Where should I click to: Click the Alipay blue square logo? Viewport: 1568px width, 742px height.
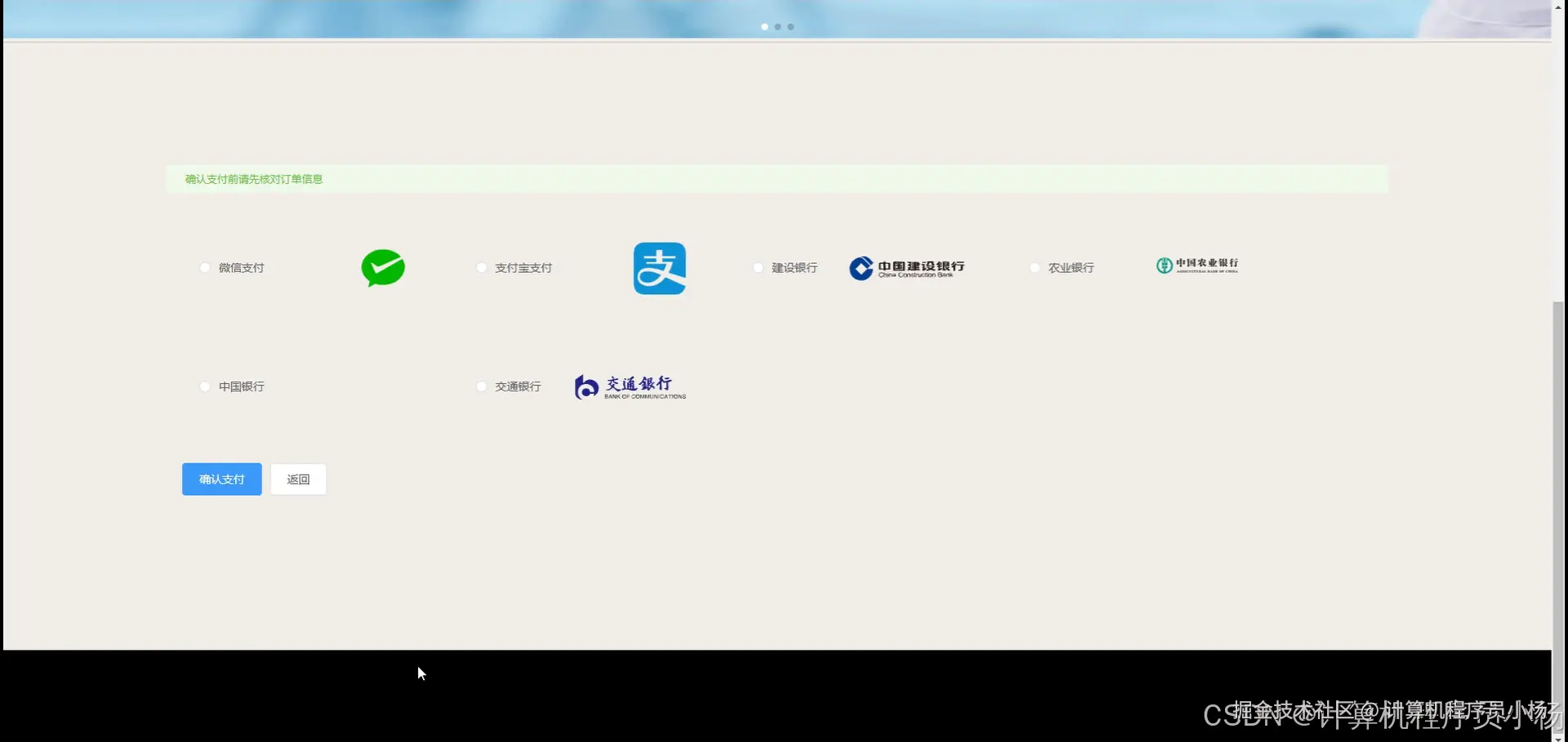[659, 267]
